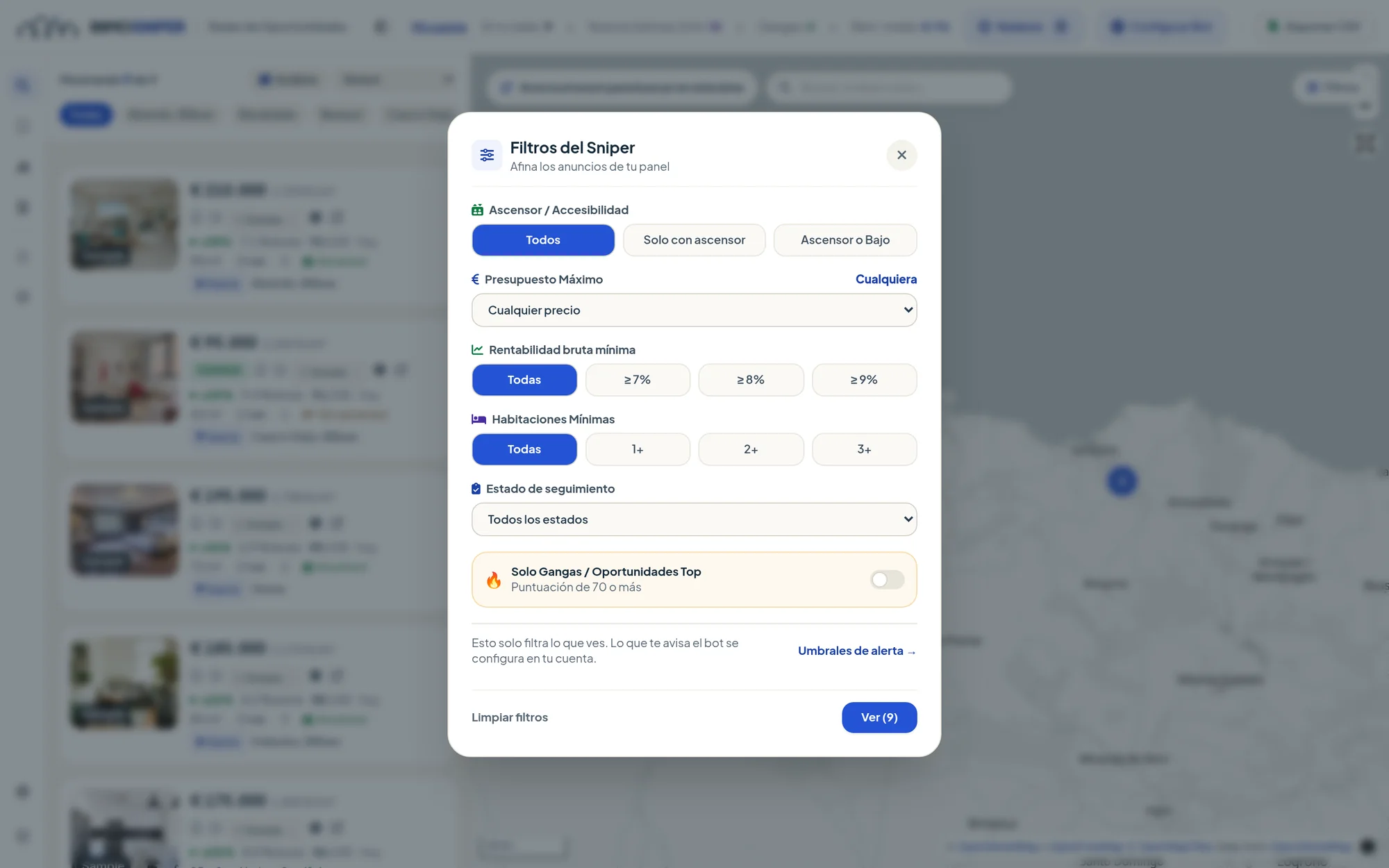
Task: Apply filters with the Ver (9) button
Action: 879,717
